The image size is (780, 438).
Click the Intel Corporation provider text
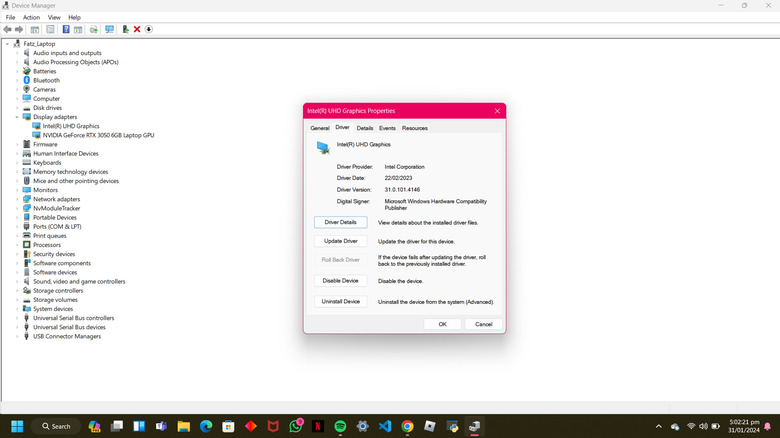[404, 167]
